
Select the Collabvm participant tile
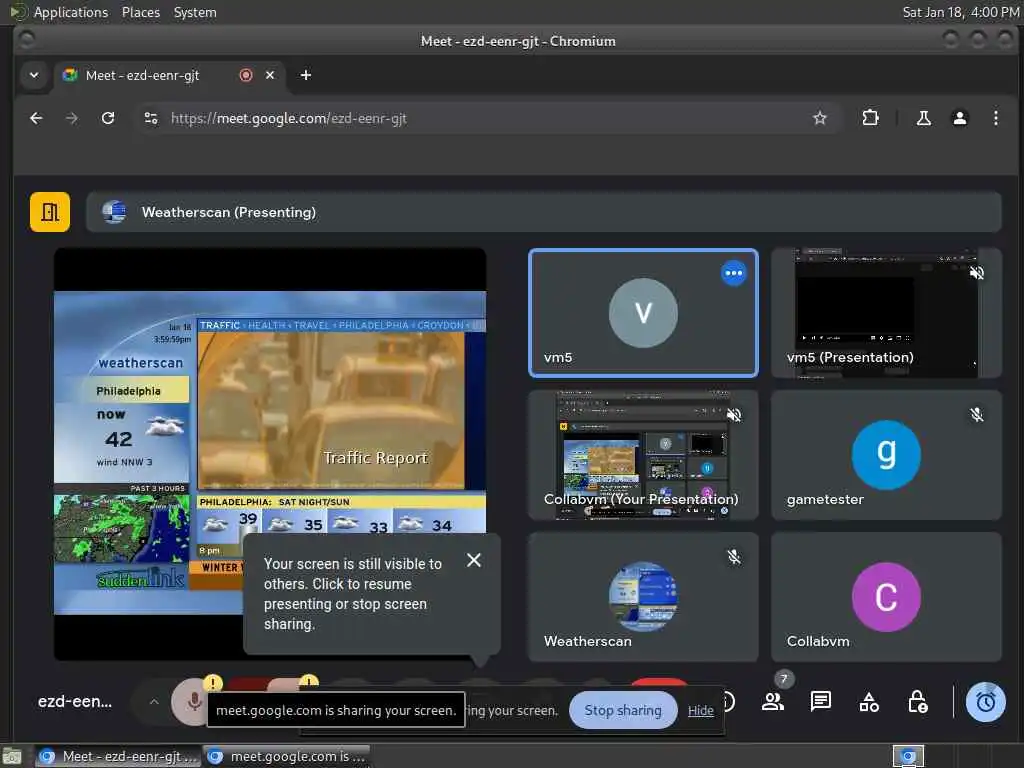tap(886, 597)
